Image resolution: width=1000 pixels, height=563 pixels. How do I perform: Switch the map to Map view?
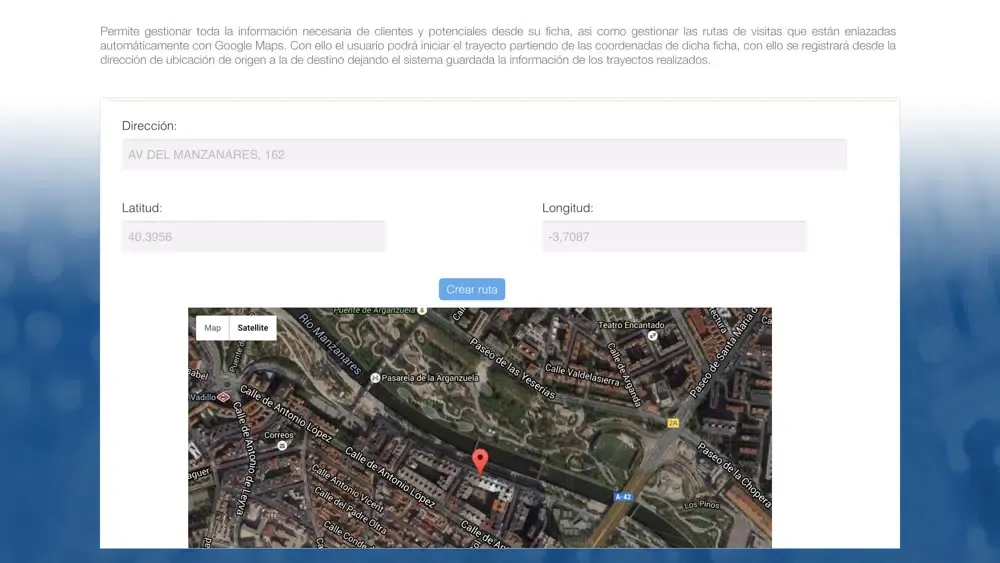[212, 328]
